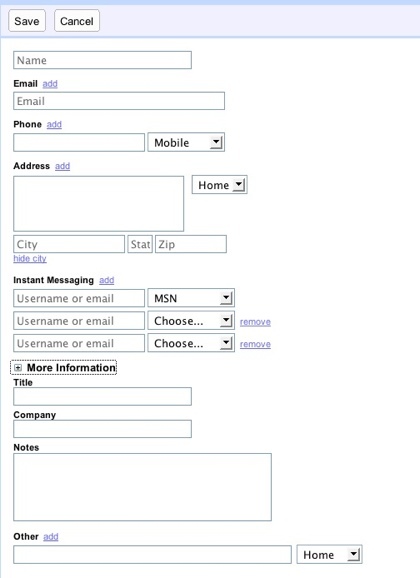
Task: Expand the More Information plus icon
Action: (18, 368)
